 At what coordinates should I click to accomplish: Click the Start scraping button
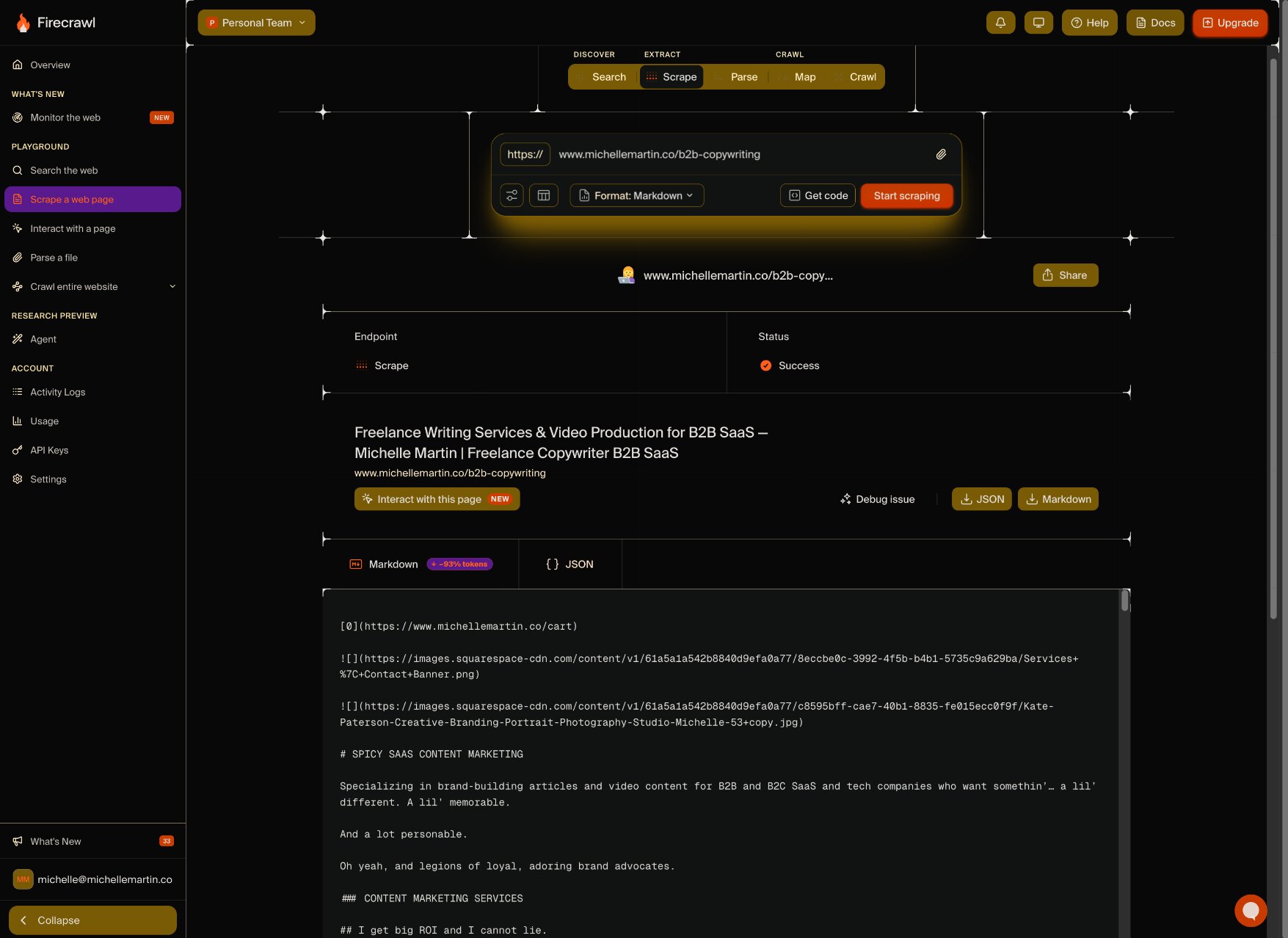coord(906,195)
